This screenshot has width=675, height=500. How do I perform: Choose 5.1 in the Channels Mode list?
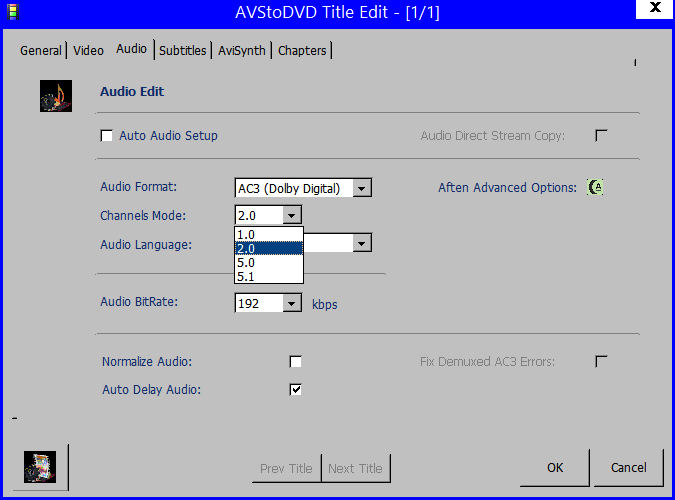[x=246, y=276]
